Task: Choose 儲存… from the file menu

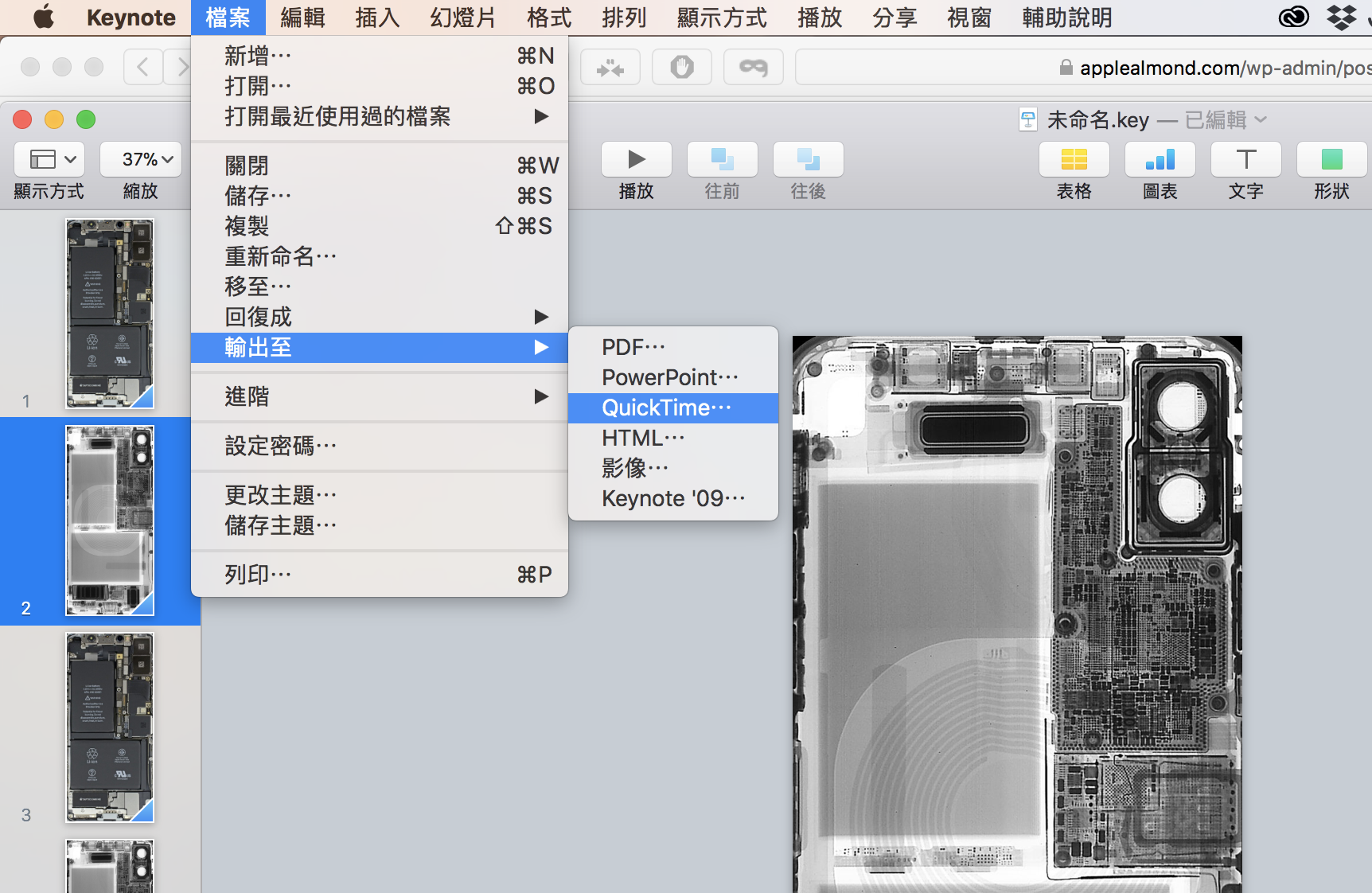Action: (380, 196)
